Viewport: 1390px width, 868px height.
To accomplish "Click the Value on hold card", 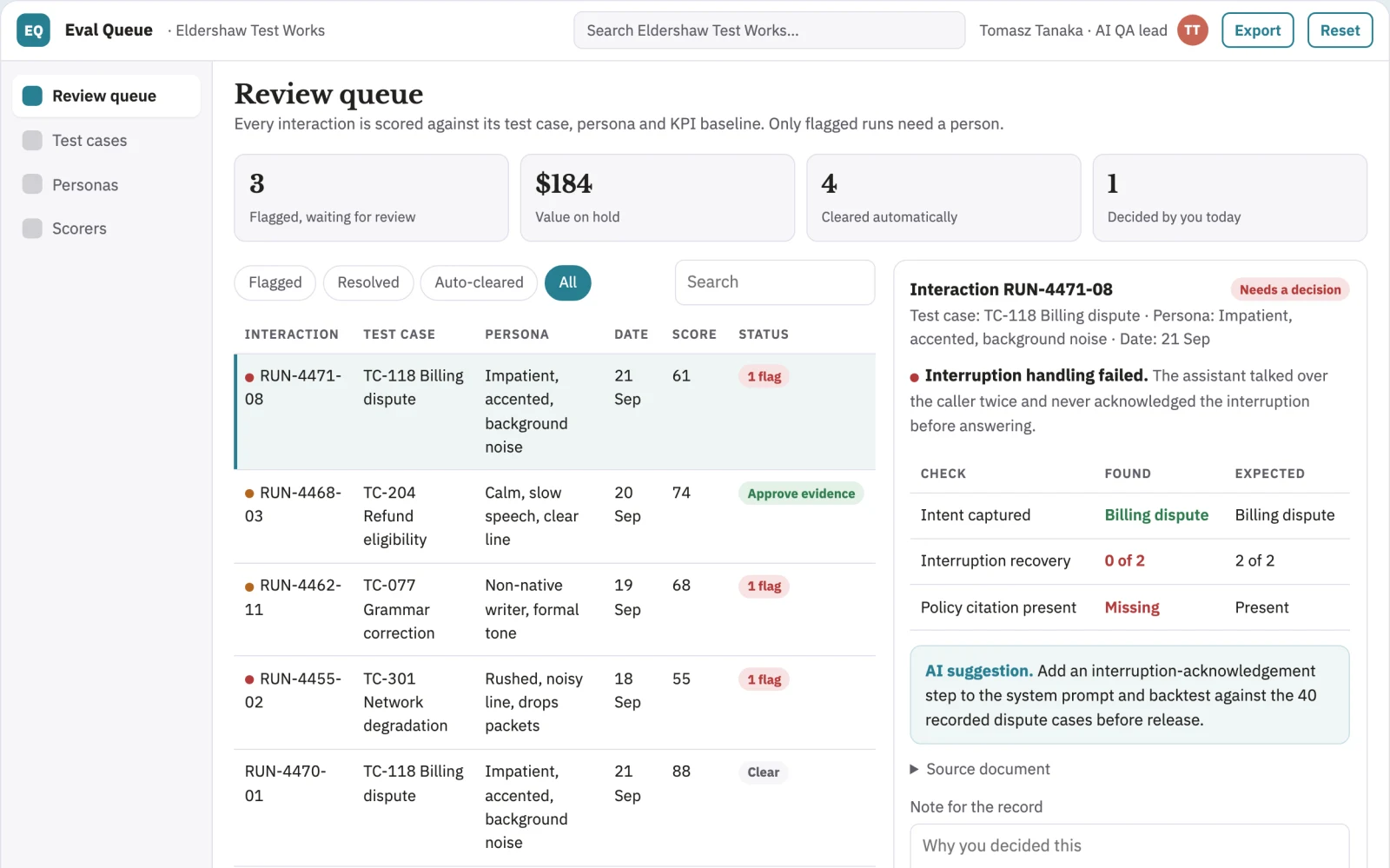I will [658, 198].
